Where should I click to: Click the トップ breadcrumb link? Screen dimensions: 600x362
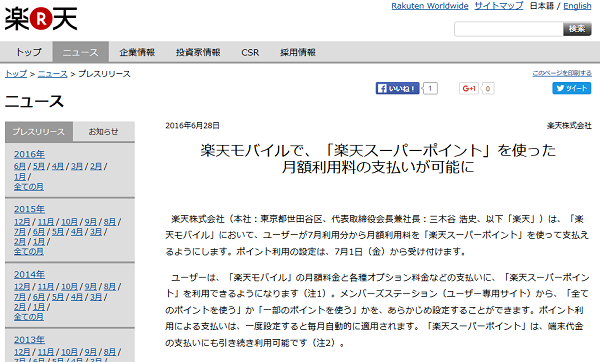coord(16,74)
